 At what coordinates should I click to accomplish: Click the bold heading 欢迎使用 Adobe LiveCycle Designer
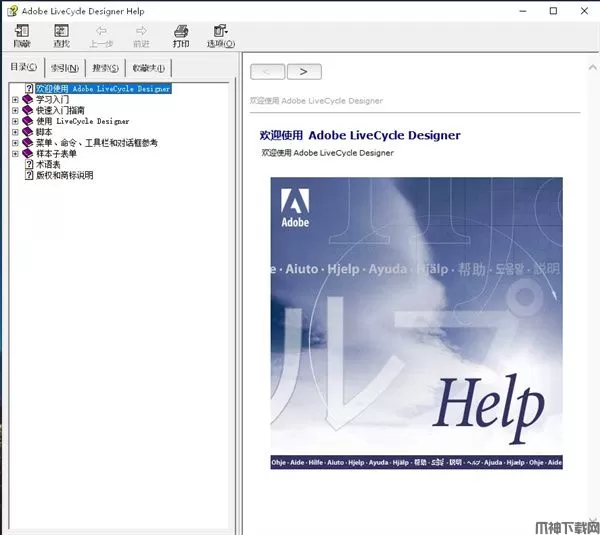tap(360, 135)
